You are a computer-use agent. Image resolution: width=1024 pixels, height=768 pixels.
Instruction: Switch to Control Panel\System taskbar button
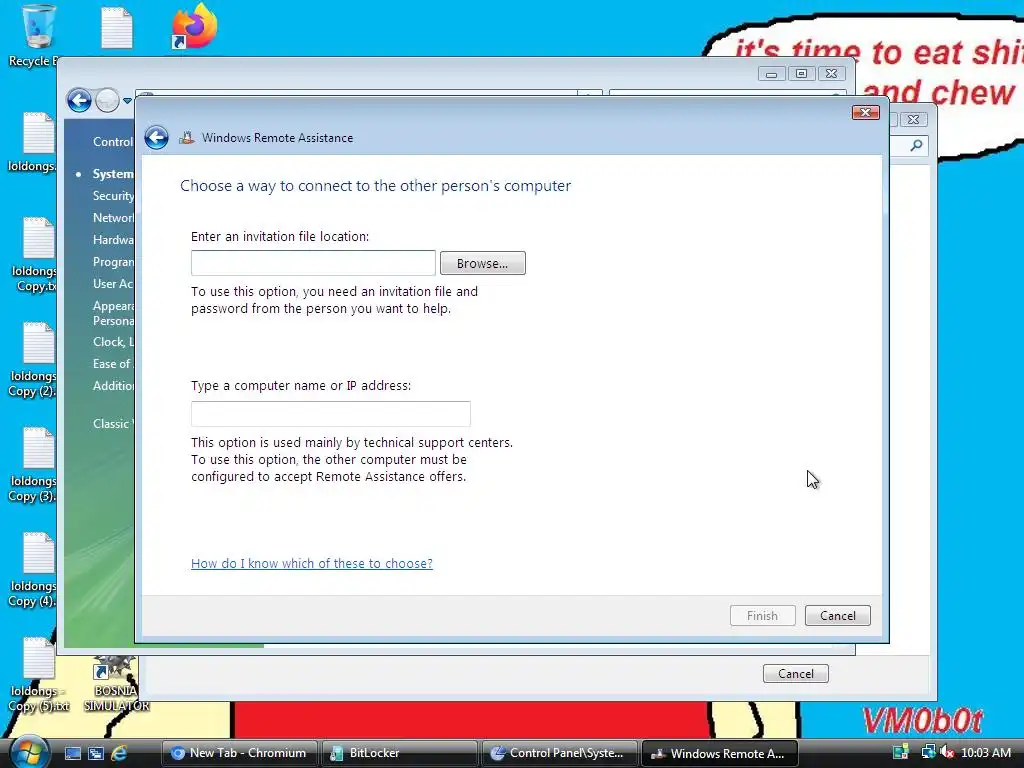point(559,753)
